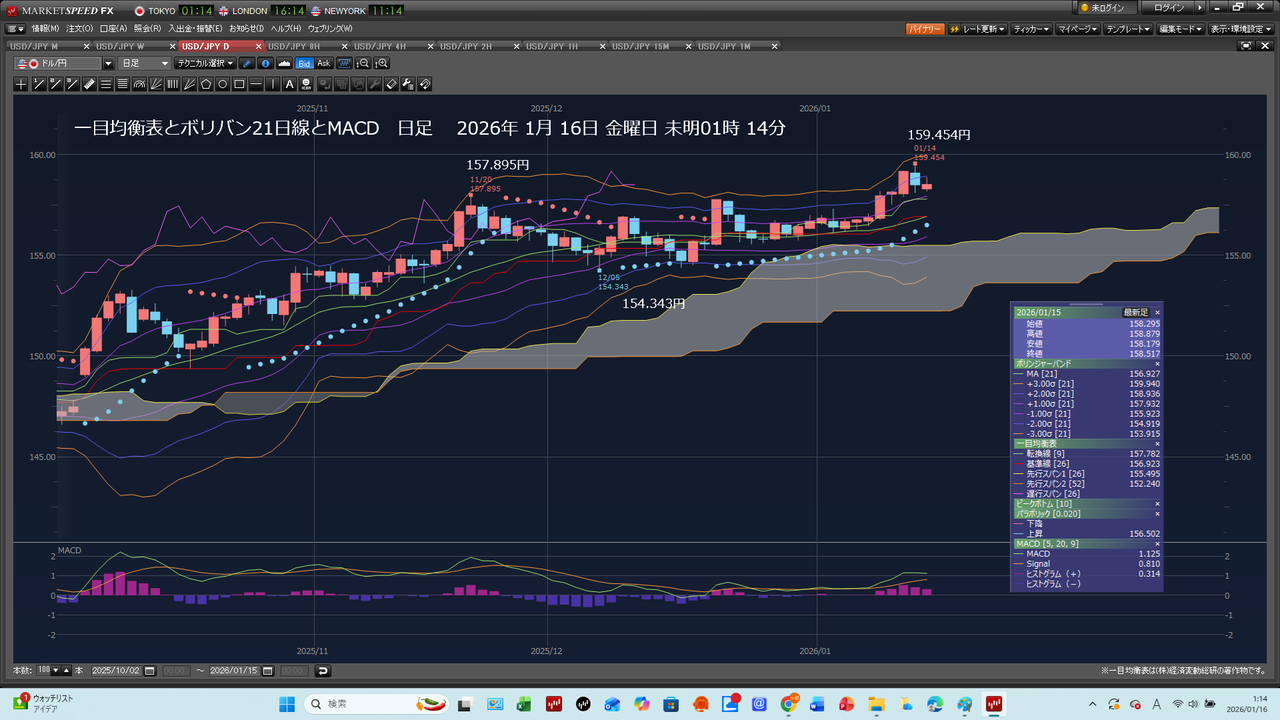Close the Bollinger Band section in legend
This screenshot has height=720, width=1280.
pos(1157,364)
